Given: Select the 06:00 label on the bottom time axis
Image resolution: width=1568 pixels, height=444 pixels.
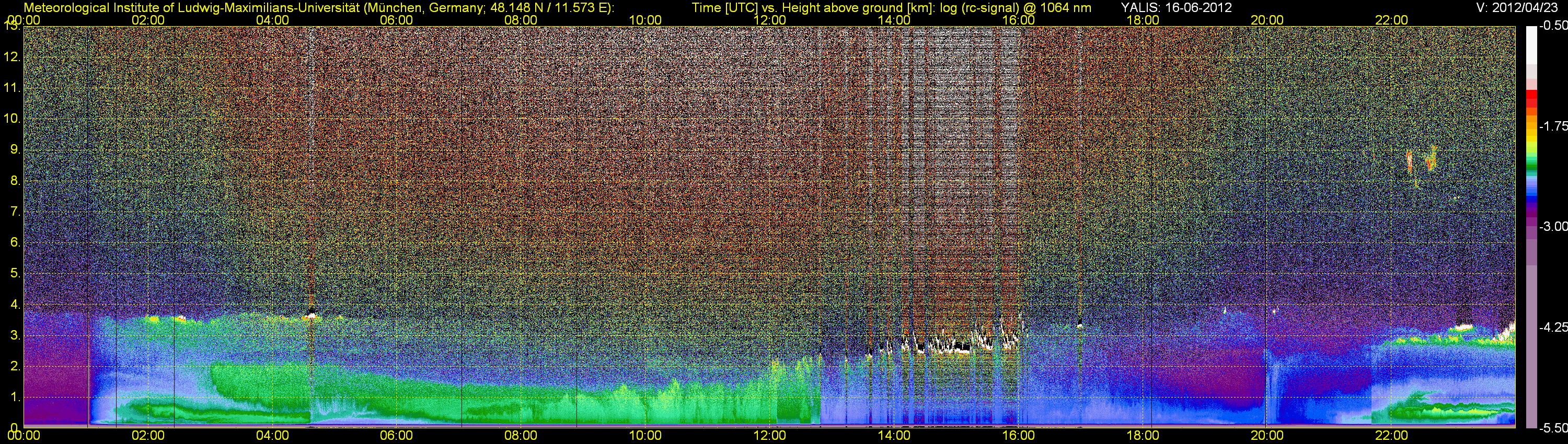Looking at the screenshot, I should 396,436.
